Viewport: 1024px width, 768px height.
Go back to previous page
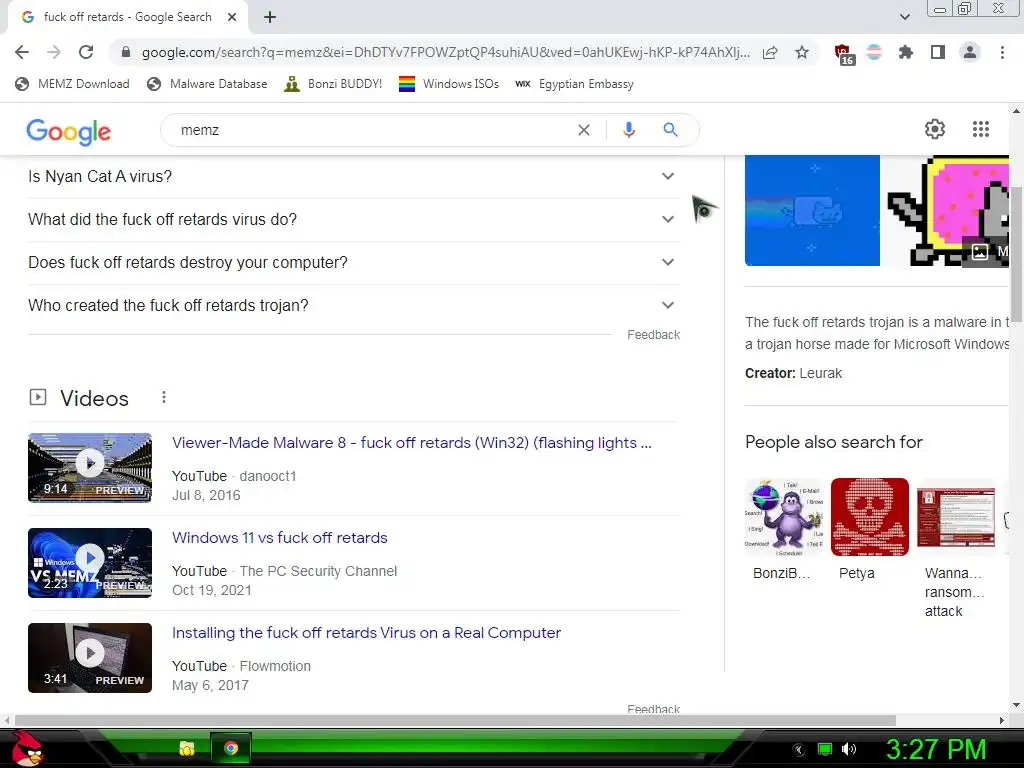pyautogui.click(x=22, y=52)
